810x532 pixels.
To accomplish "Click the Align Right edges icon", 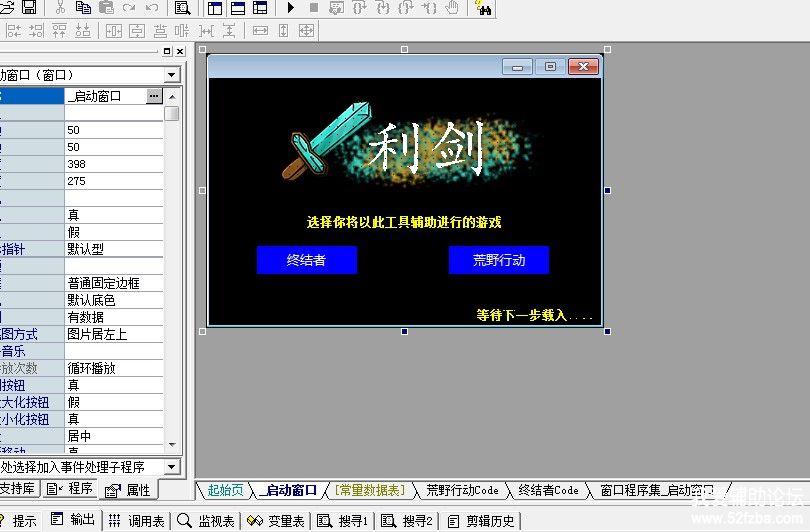I will [36, 31].
